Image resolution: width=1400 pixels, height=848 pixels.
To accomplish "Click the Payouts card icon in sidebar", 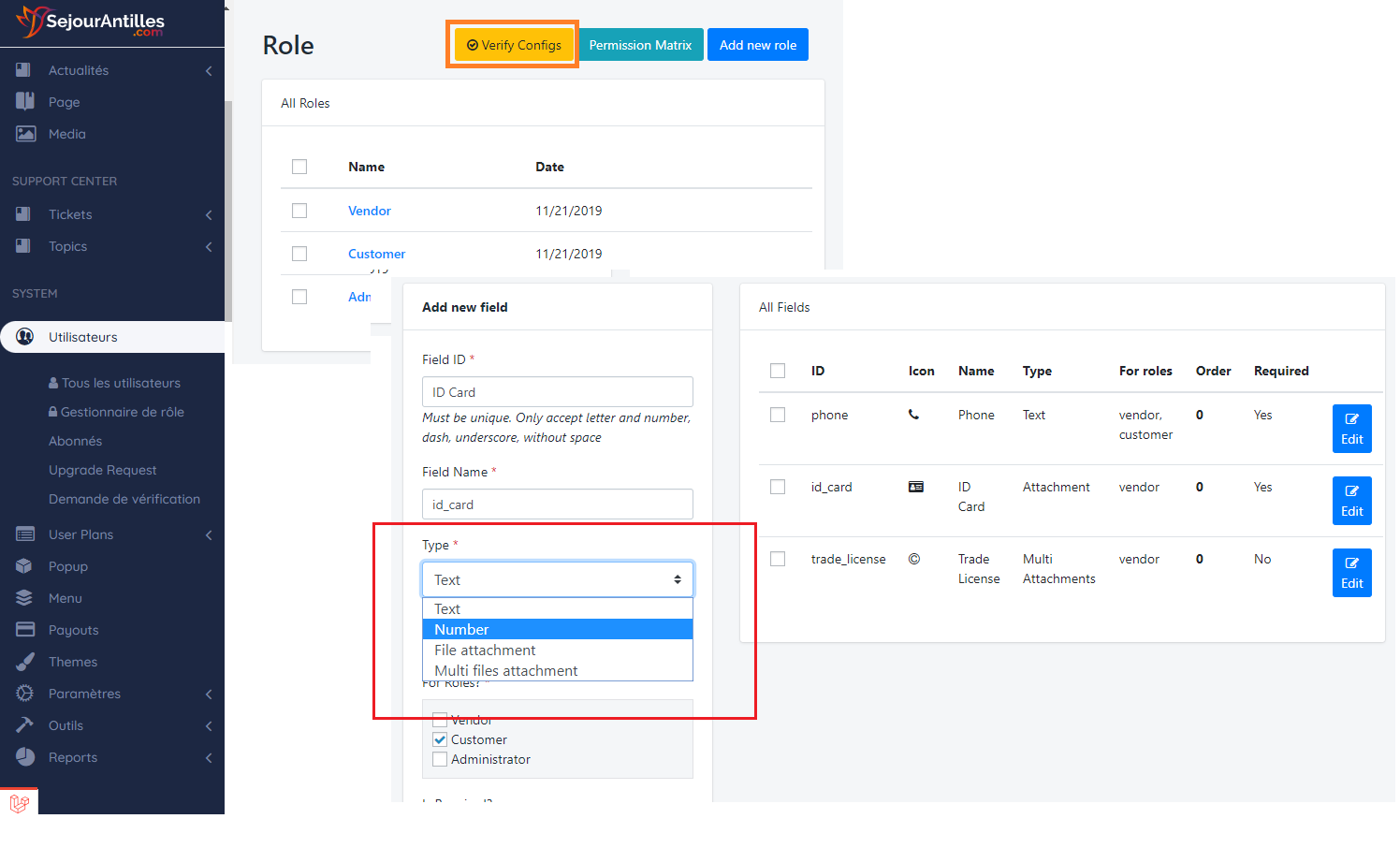I will (x=25, y=630).
